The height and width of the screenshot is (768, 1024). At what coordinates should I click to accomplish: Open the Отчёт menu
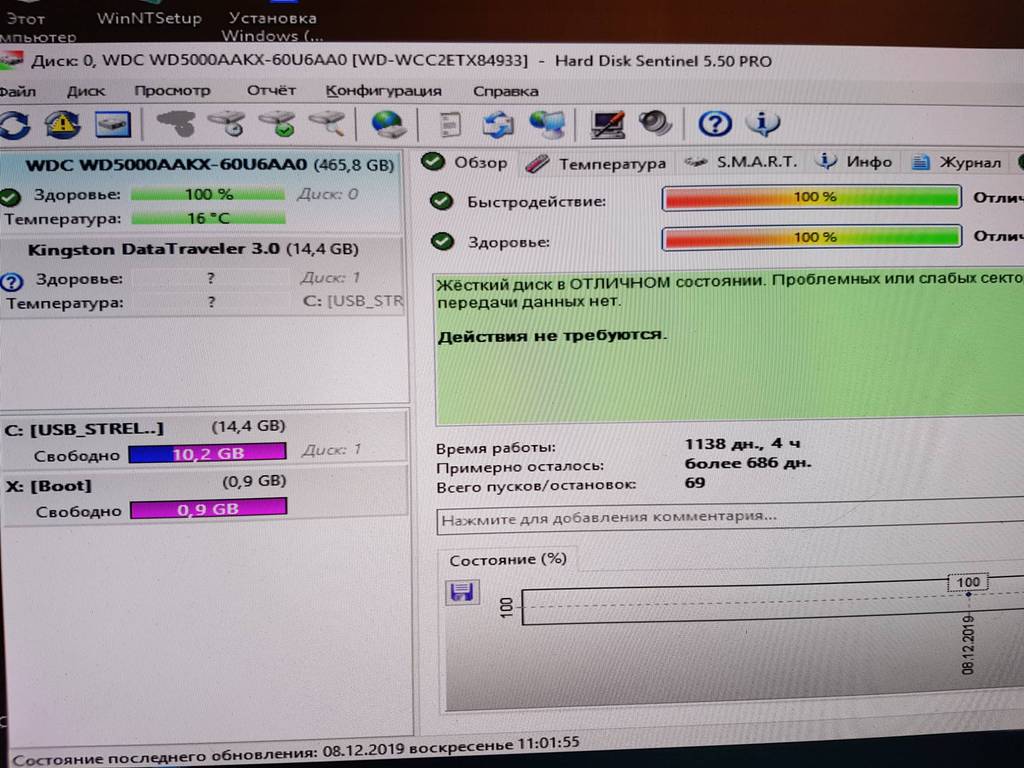tap(271, 90)
